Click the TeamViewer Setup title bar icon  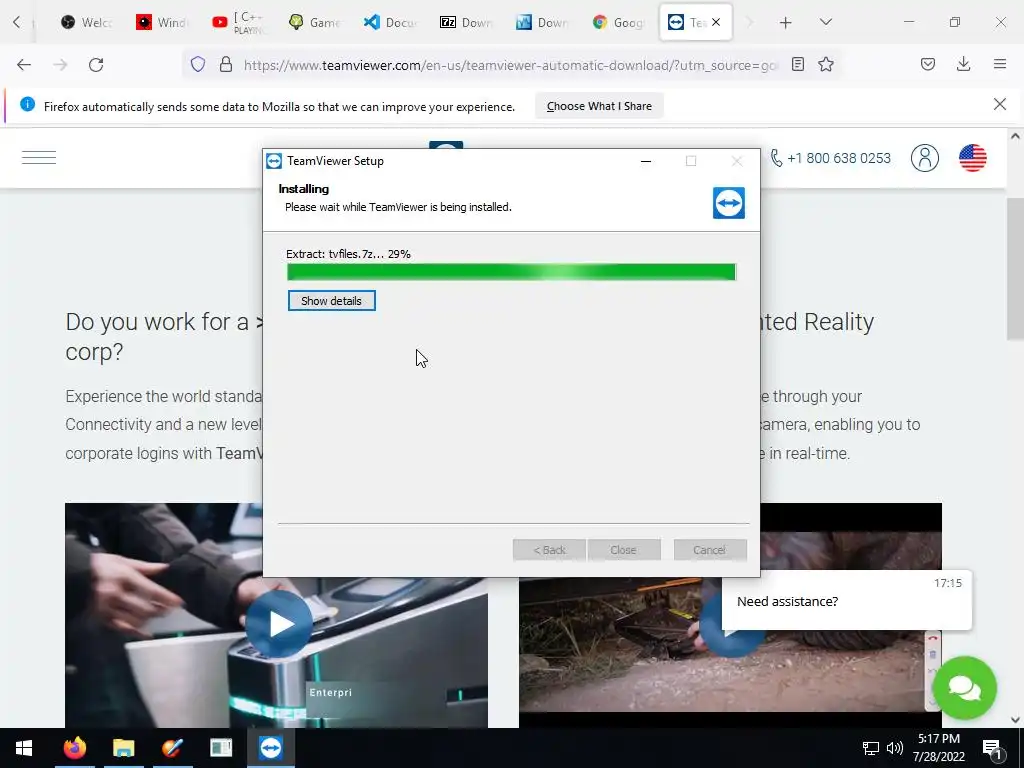274,161
